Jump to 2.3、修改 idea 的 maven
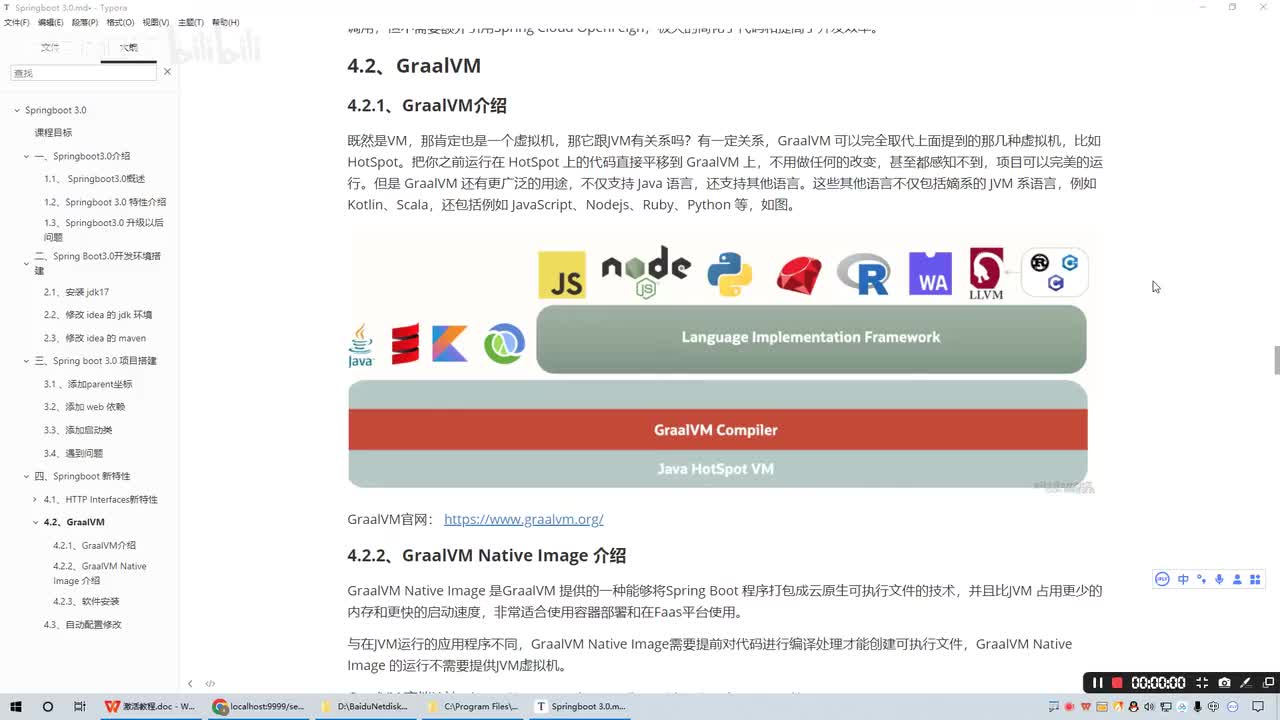1280x720 pixels. point(94,338)
